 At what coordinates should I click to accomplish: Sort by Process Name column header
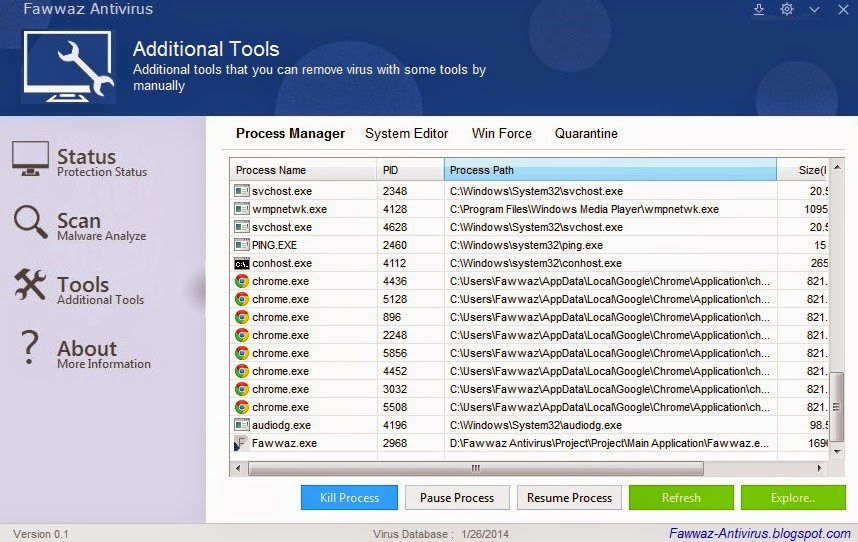point(303,170)
